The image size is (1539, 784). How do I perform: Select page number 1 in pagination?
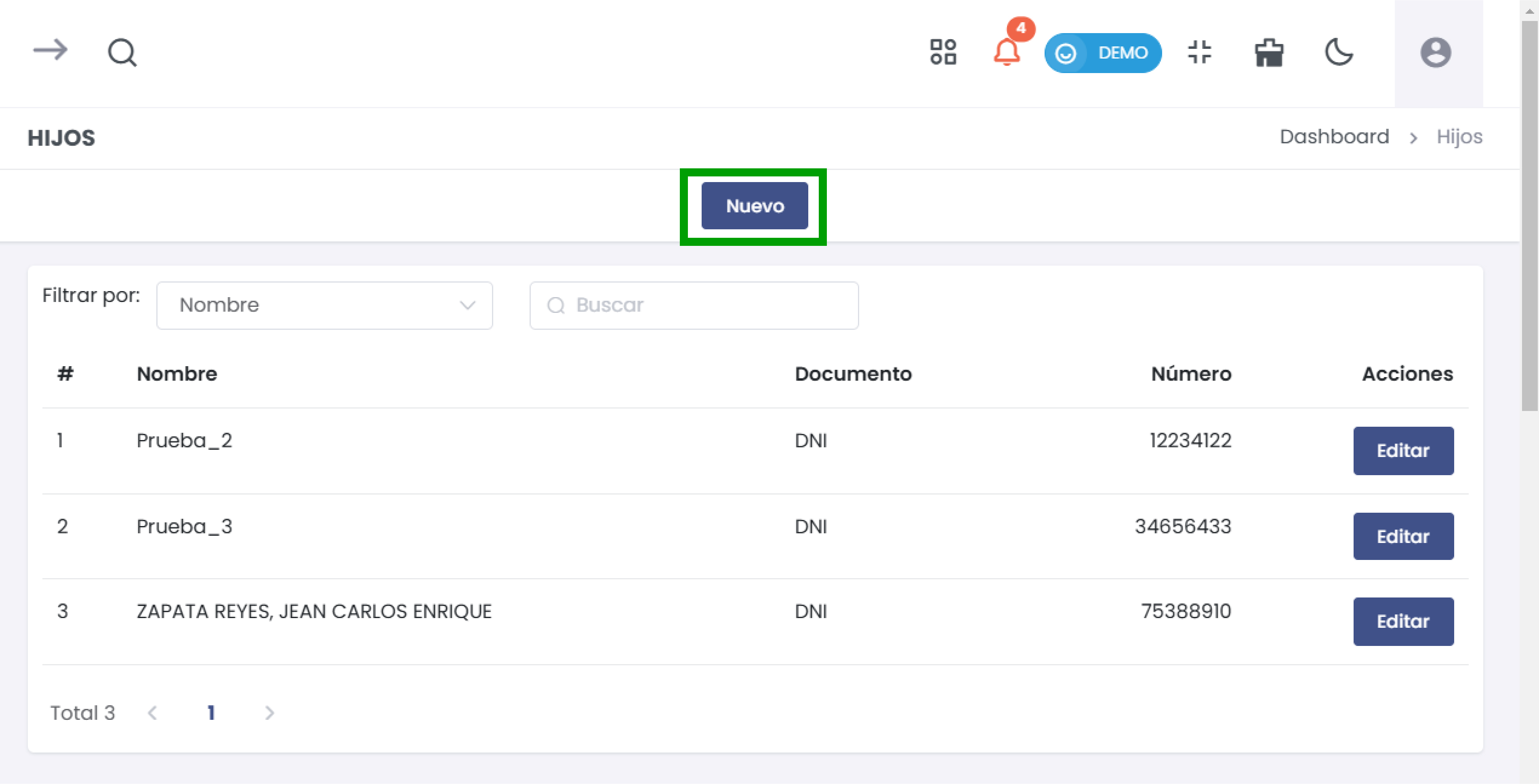[x=211, y=713]
